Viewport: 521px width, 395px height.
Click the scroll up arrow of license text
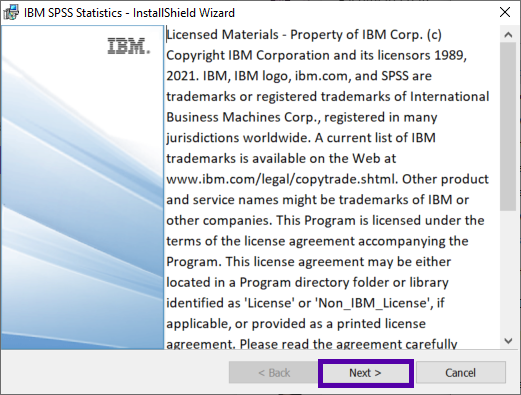coord(508,35)
